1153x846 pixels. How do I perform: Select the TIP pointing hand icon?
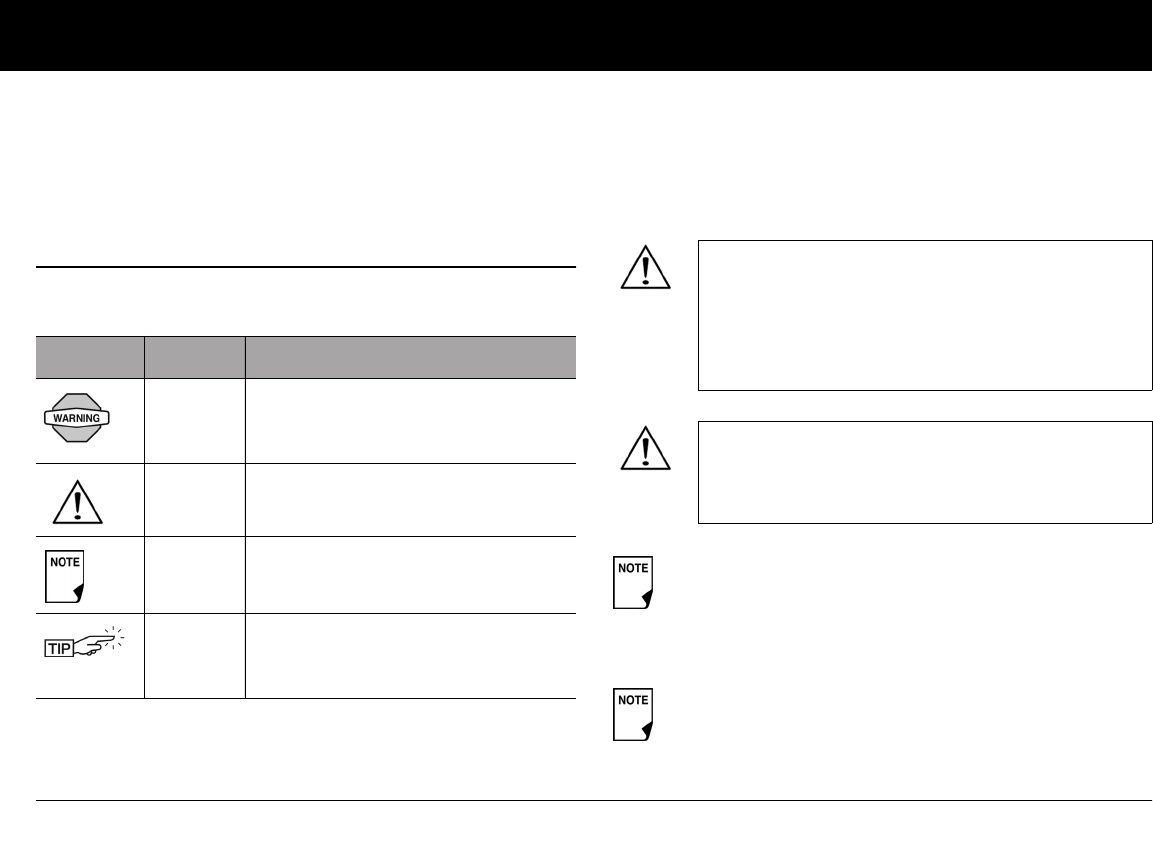coord(85,642)
